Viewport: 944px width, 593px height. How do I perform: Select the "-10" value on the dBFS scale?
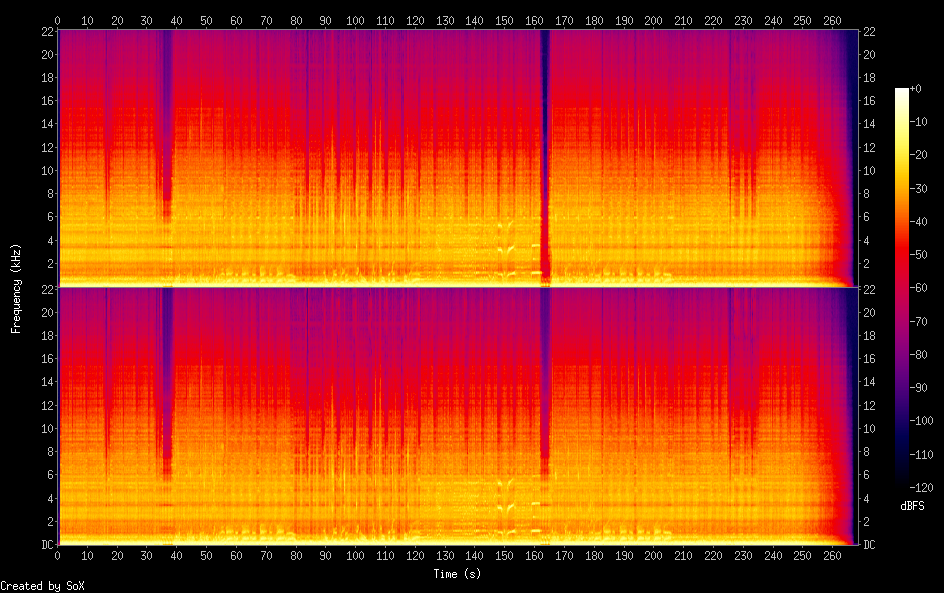click(919, 122)
